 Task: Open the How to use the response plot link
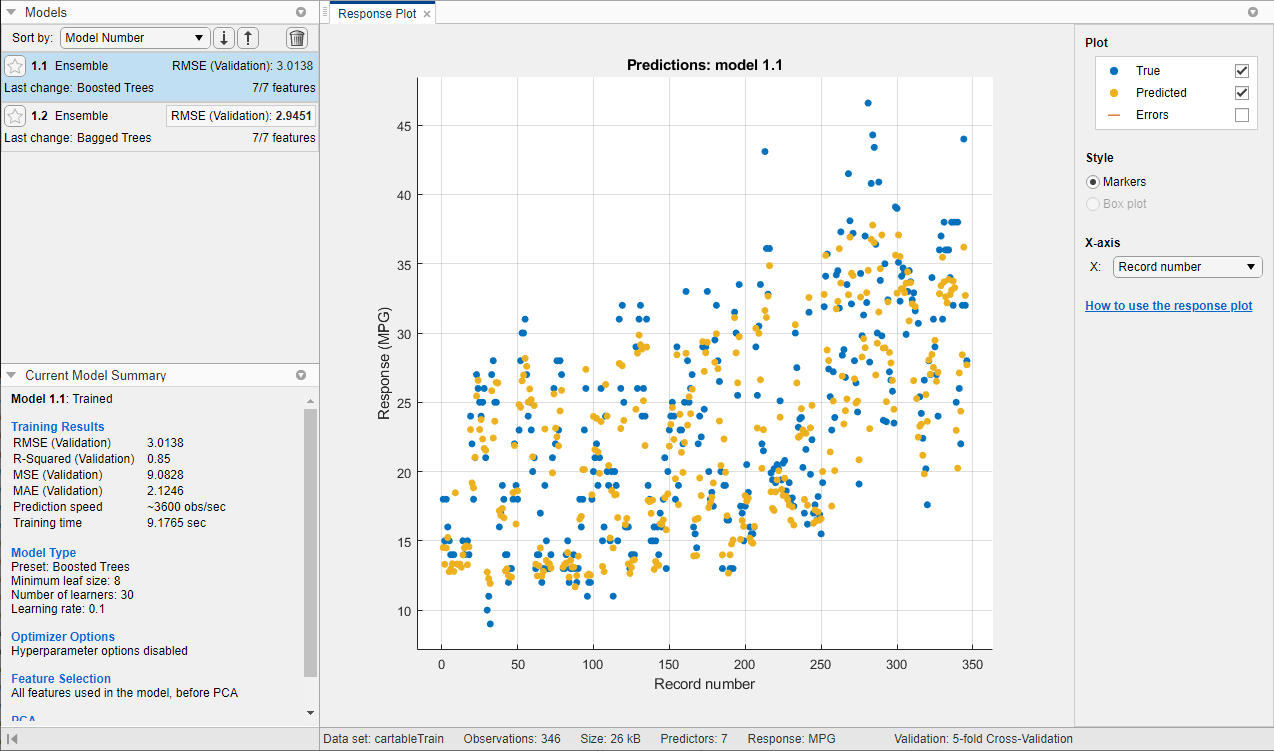pyautogui.click(x=1168, y=305)
